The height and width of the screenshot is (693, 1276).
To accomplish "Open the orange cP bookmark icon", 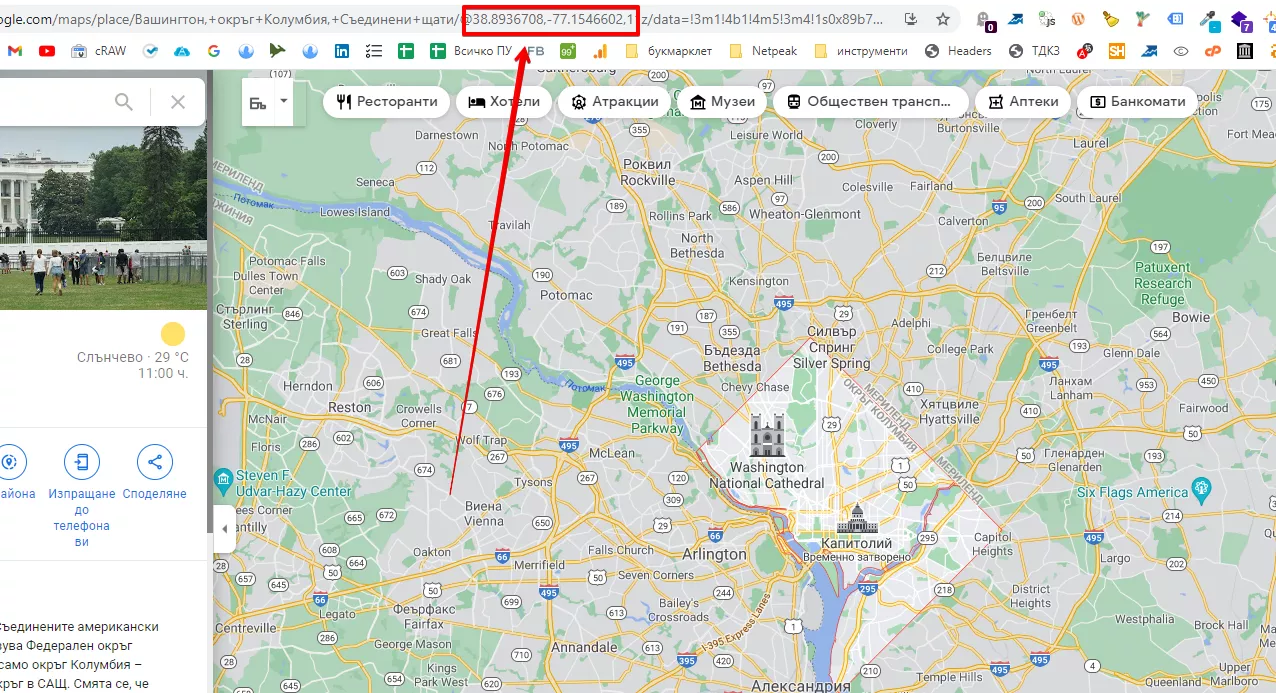I will pyautogui.click(x=1213, y=51).
